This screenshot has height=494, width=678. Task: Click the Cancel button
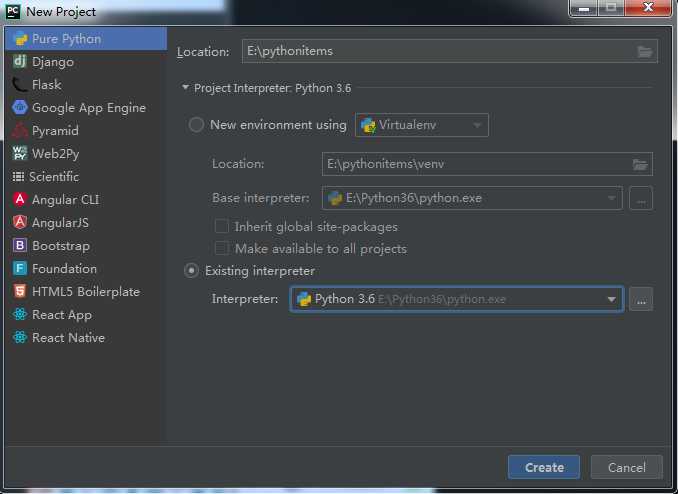(627, 467)
